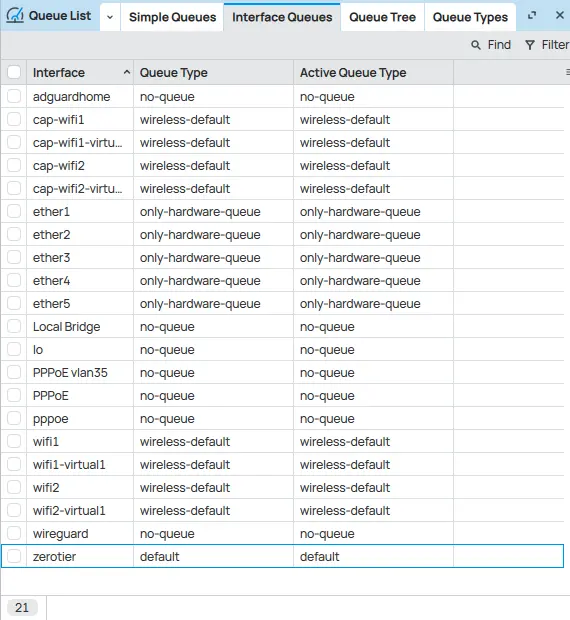570x620 pixels.
Task: Open the tab list dropdown chevron
Action: [110, 17]
